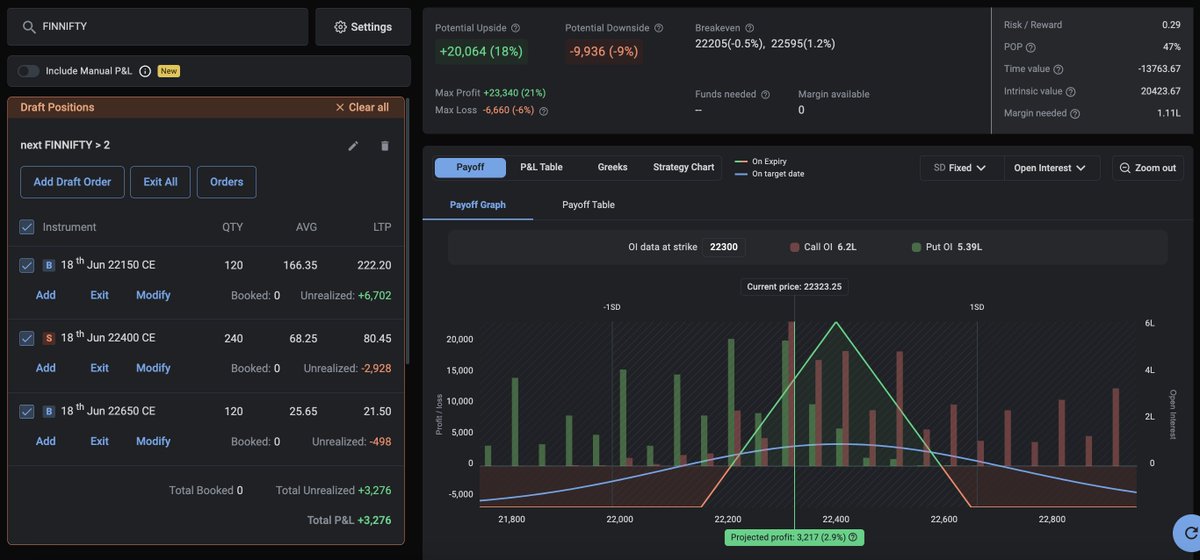Click the Add Draft Order button
Viewport: 1200px width, 560px height.
[x=72, y=182]
